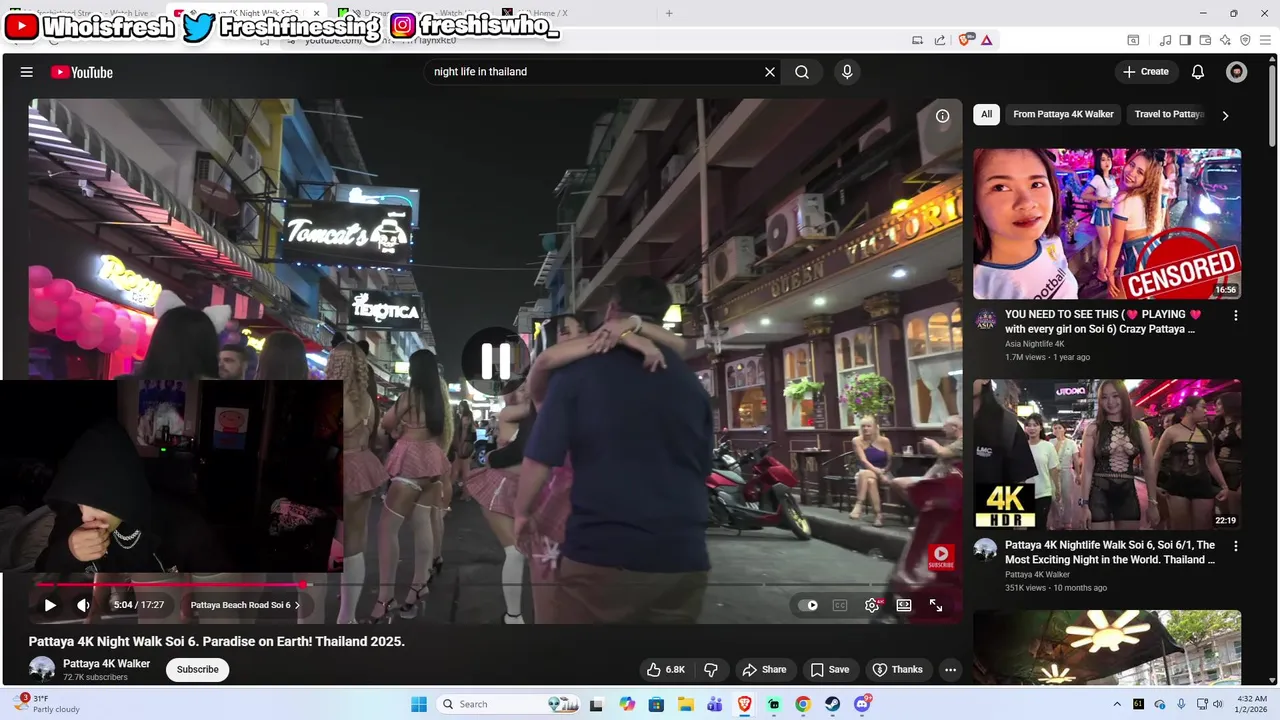Open a new browser tab

pos(669,13)
